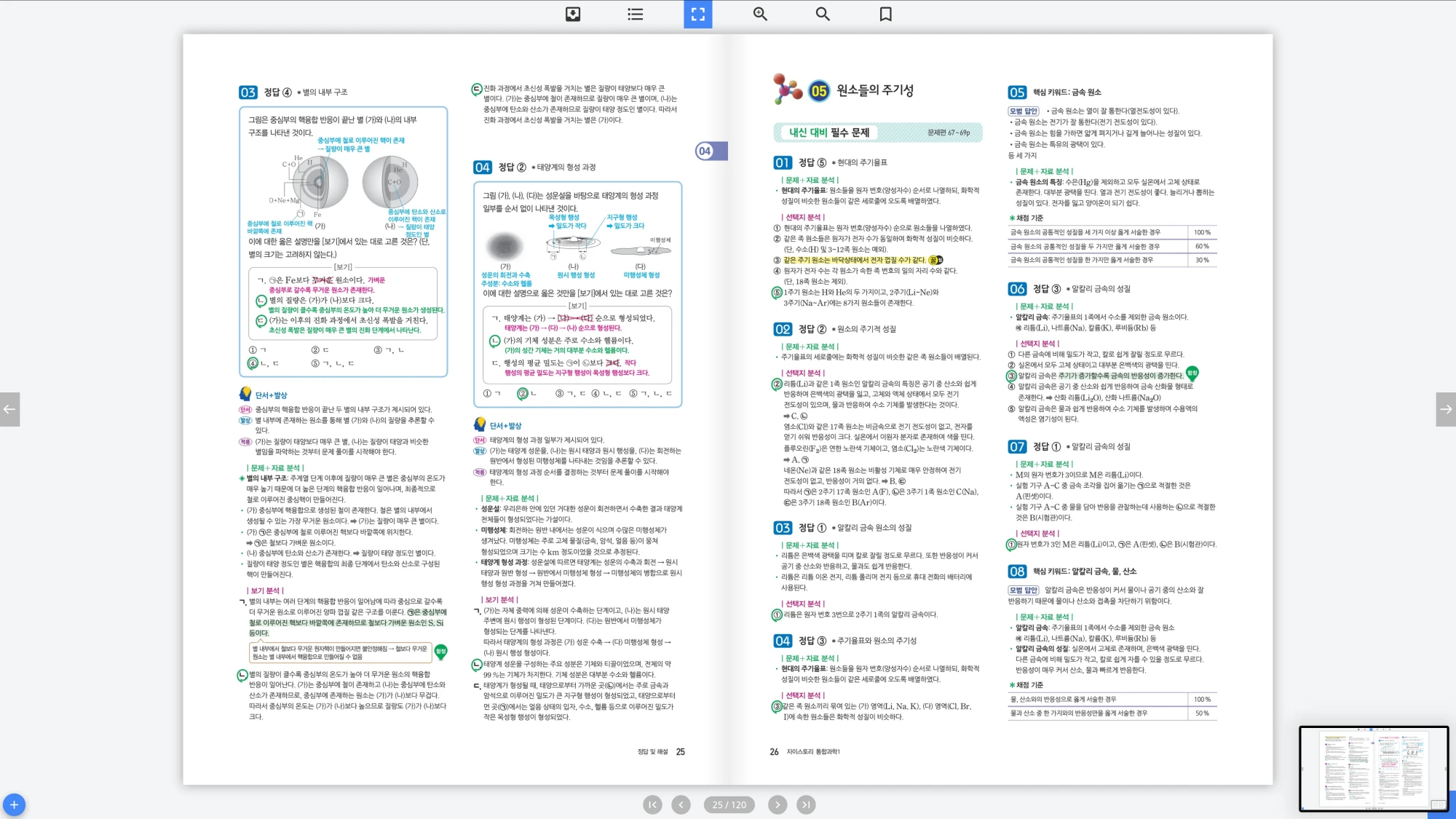Jump to the first page button

point(652,804)
